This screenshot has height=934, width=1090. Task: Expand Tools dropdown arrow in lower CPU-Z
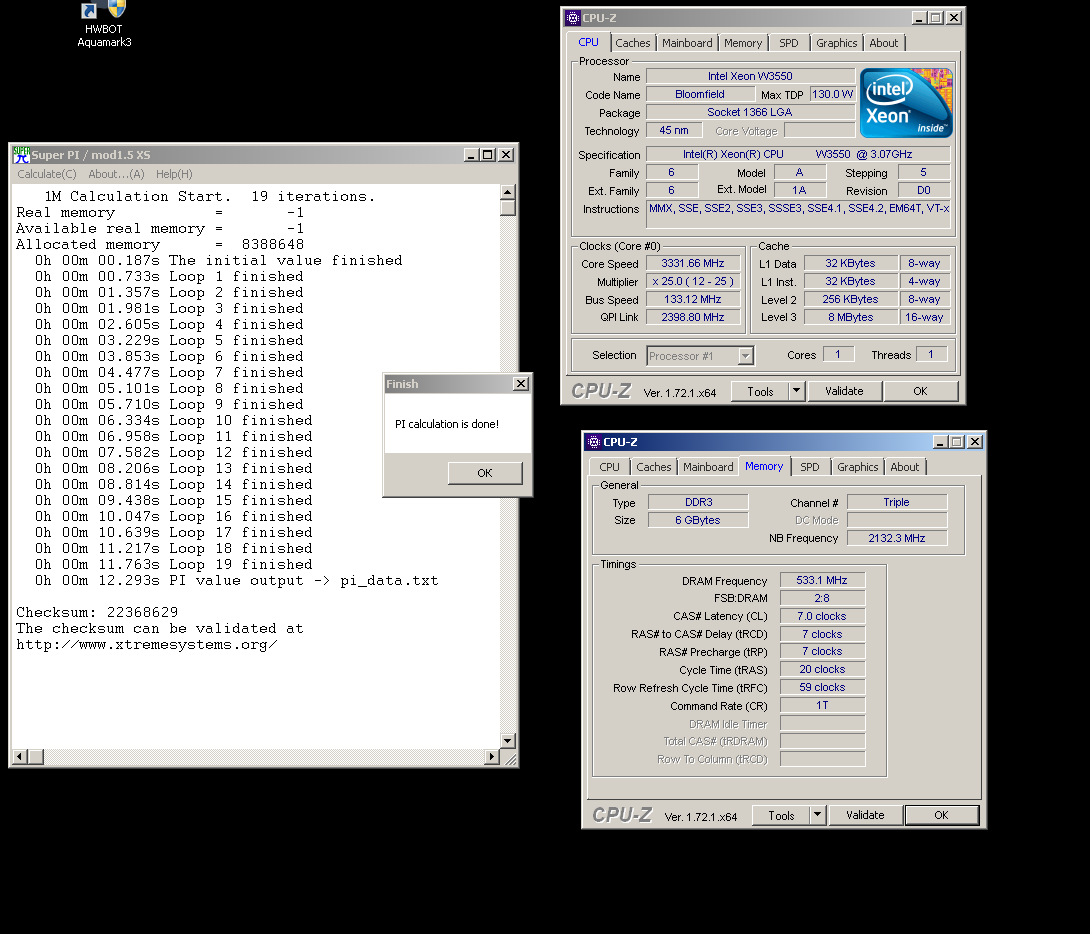point(818,815)
